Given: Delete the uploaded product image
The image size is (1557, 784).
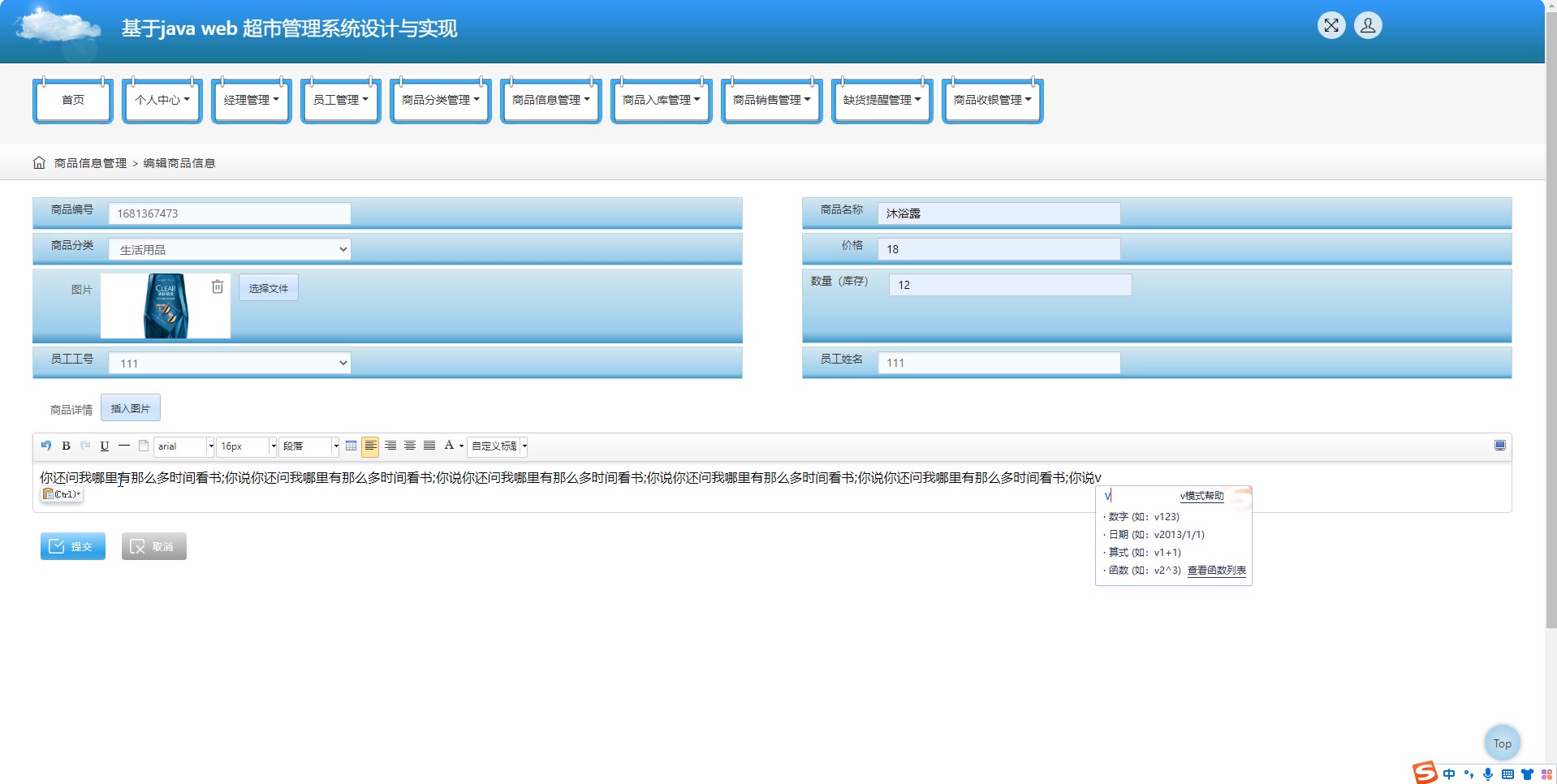Looking at the screenshot, I should click(x=218, y=286).
